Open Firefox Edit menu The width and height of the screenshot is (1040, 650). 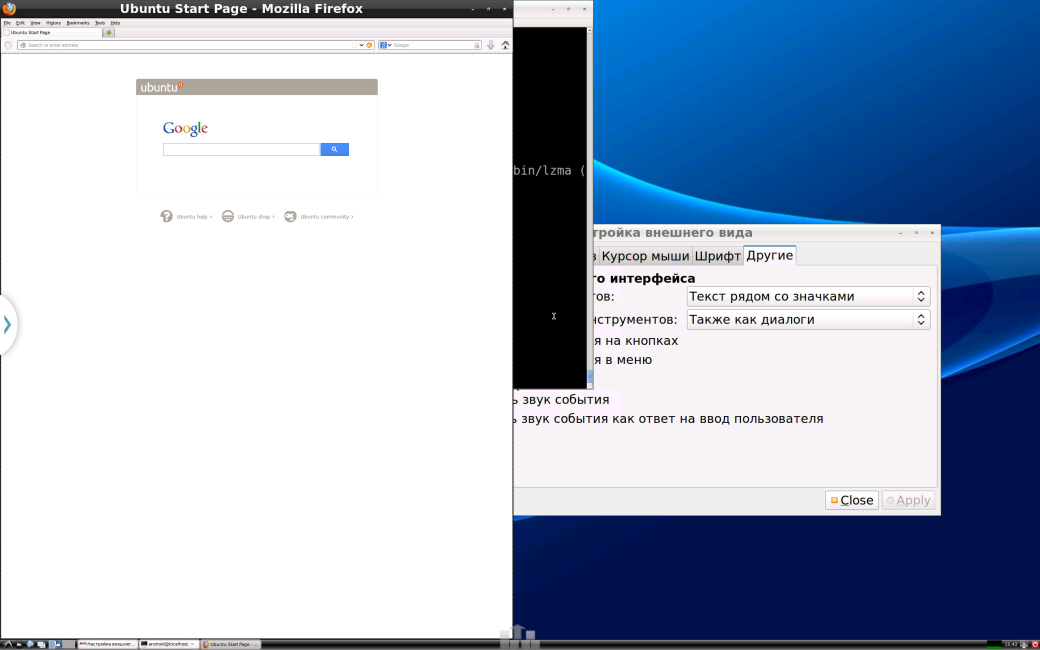point(21,23)
